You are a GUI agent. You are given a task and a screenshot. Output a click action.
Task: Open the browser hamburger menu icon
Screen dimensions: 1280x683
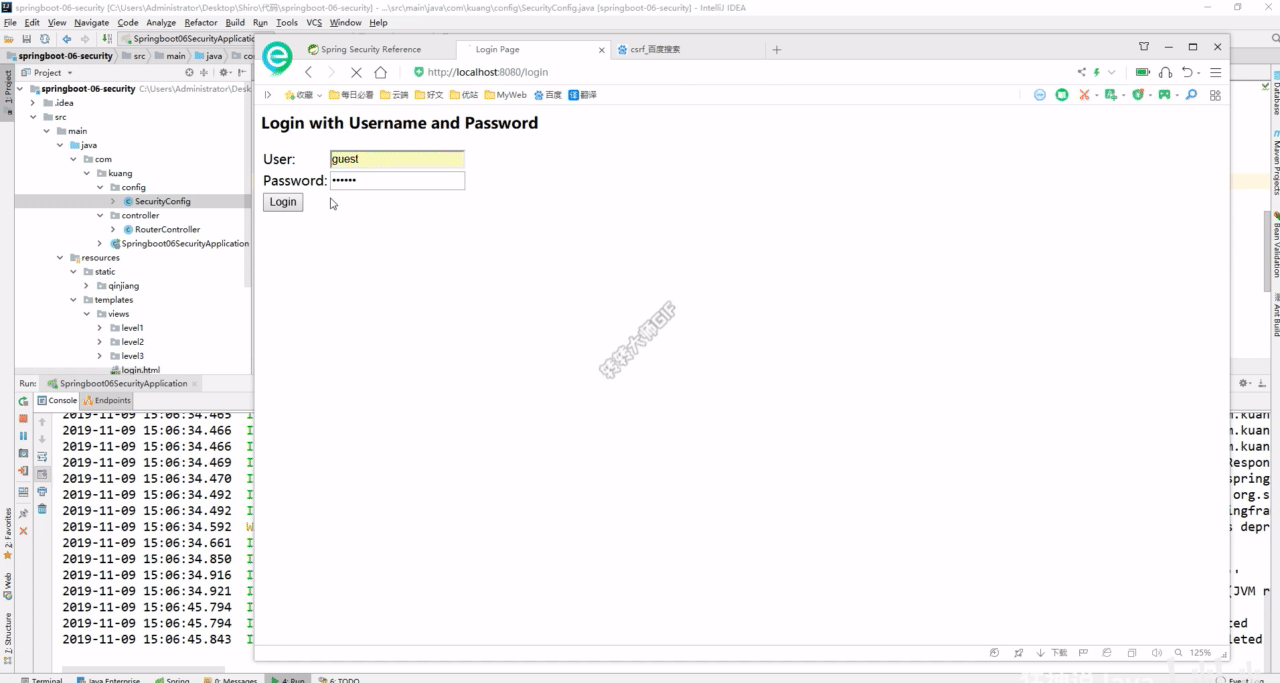[x=1215, y=72]
